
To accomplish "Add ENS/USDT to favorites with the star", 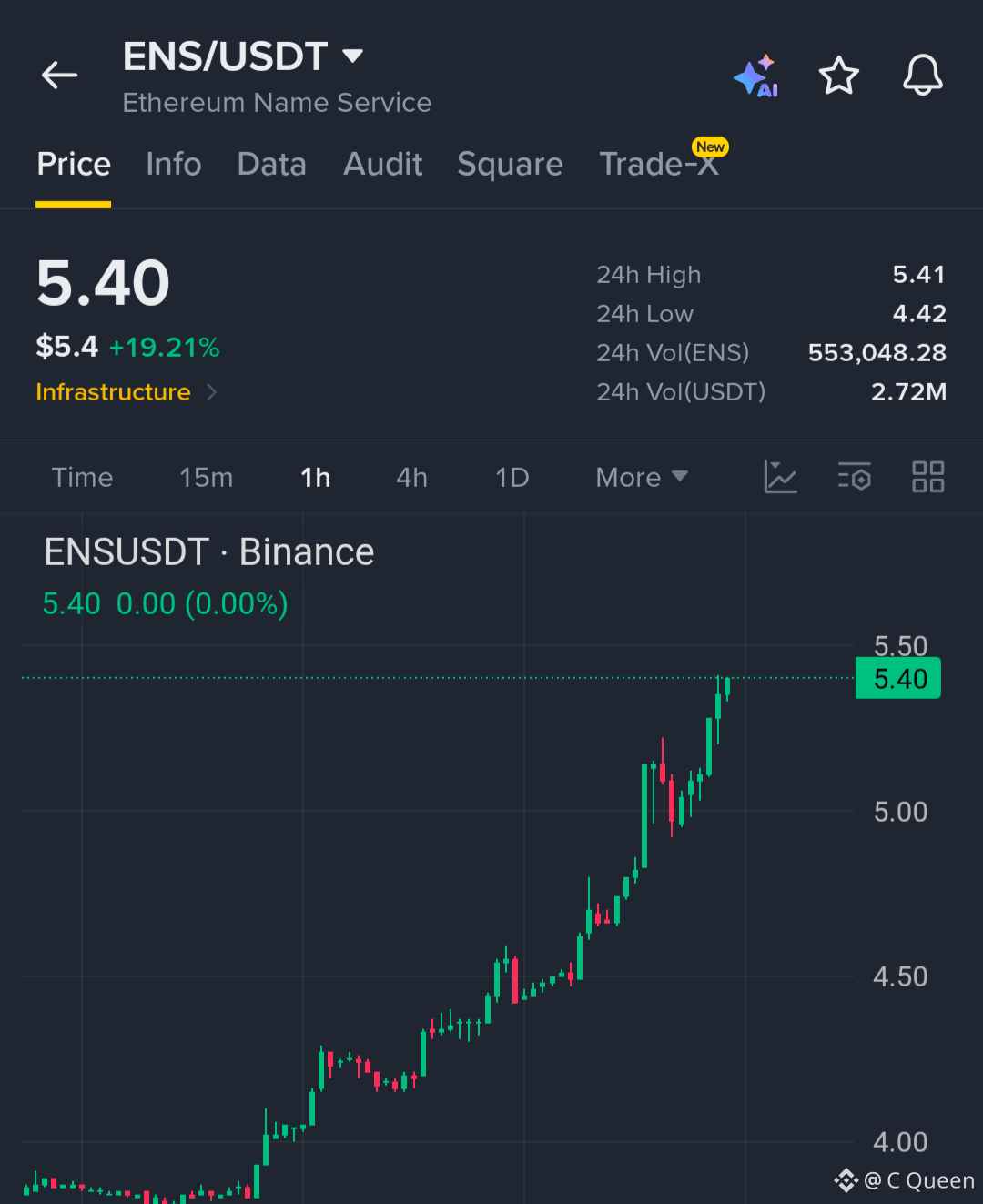I will point(838,76).
